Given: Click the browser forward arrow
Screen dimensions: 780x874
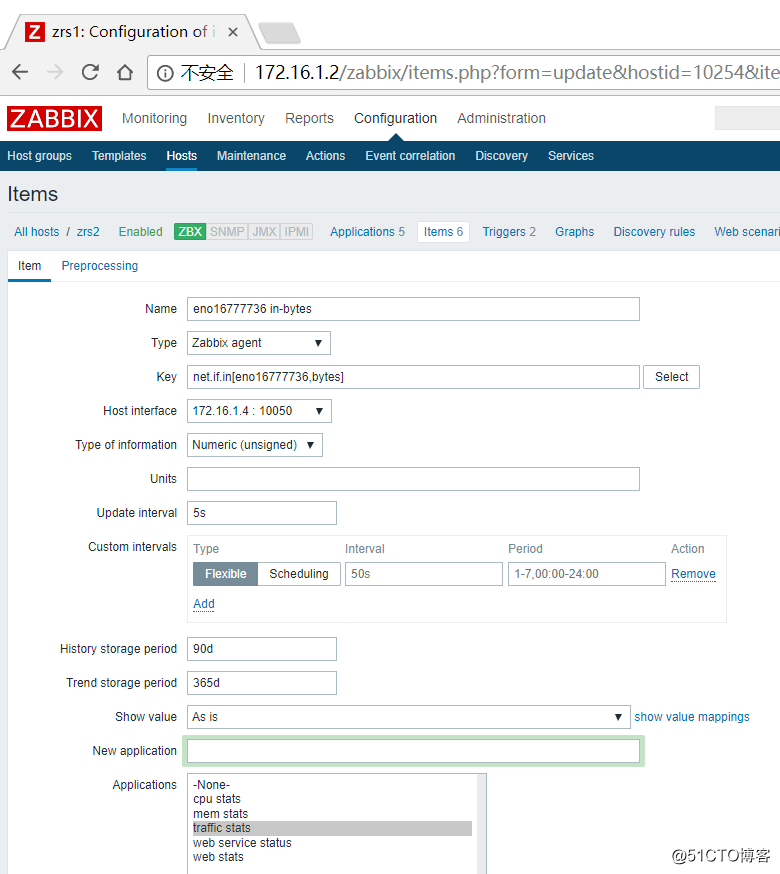Looking at the screenshot, I should pos(55,72).
